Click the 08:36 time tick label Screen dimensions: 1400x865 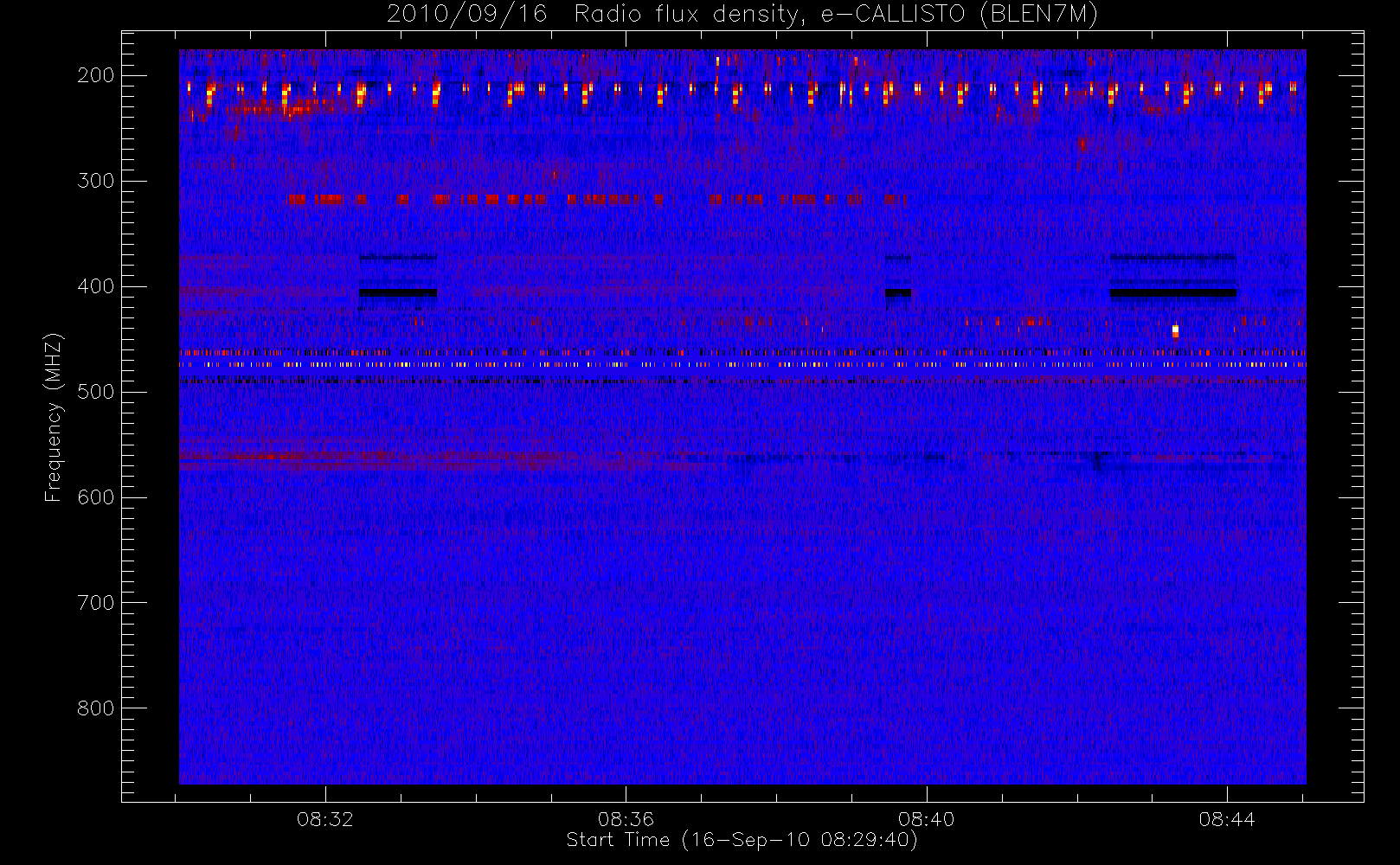[x=626, y=819]
